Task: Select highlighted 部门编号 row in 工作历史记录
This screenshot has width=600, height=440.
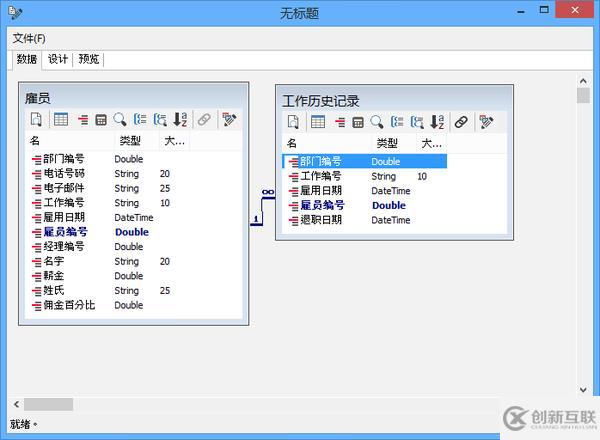Action: 365,161
